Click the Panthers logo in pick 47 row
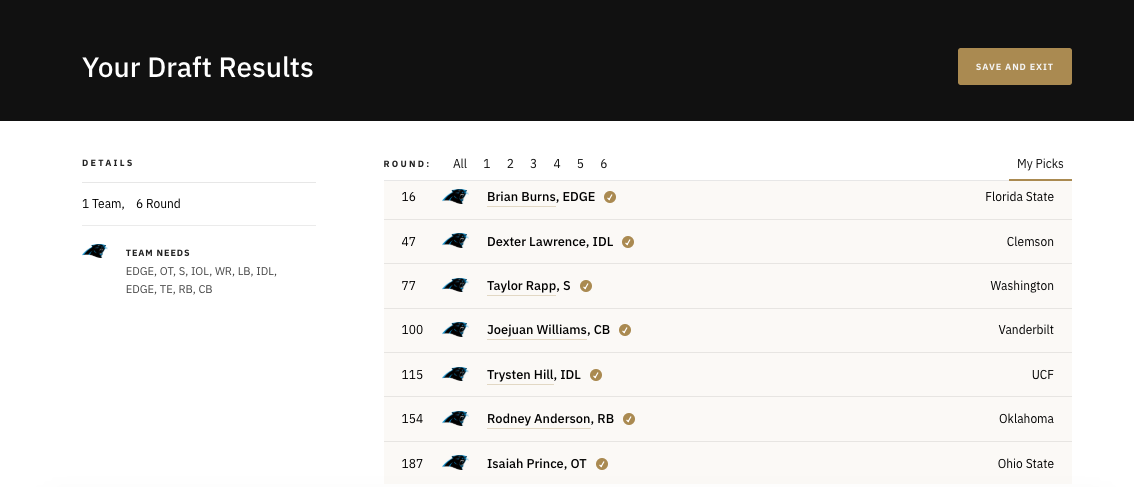Image resolution: width=1134 pixels, height=487 pixels. 455,241
